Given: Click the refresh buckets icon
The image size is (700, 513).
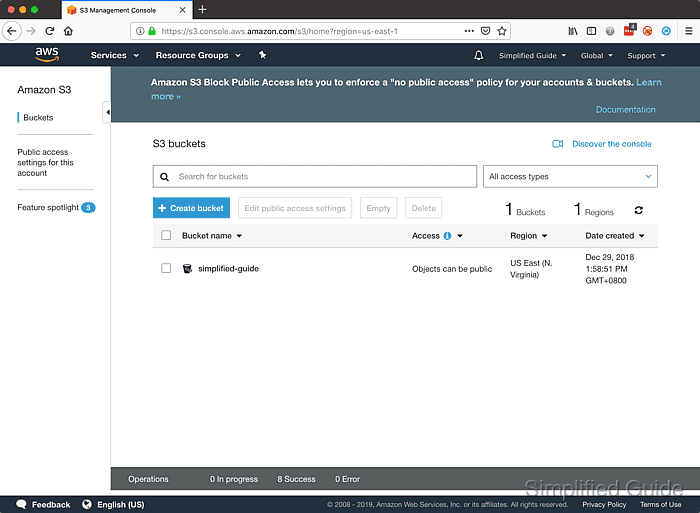Looking at the screenshot, I should [639, 210].
